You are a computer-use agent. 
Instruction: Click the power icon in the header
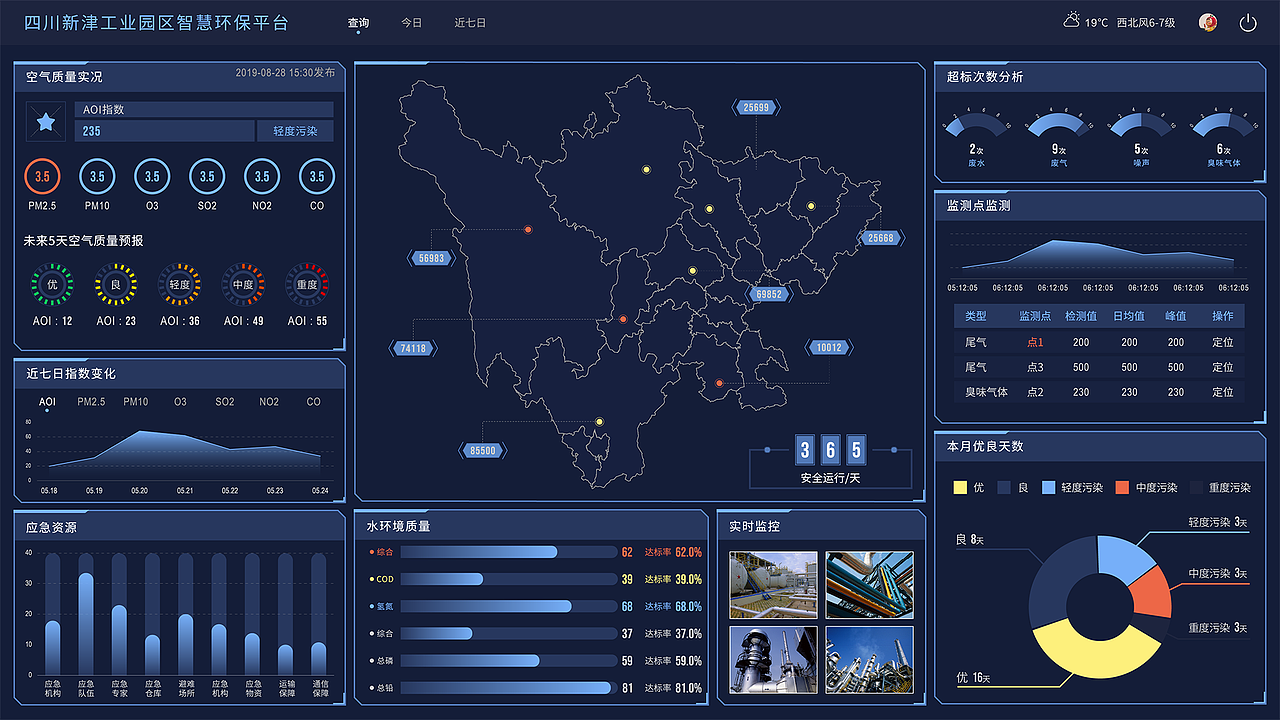coord(1247,23)
